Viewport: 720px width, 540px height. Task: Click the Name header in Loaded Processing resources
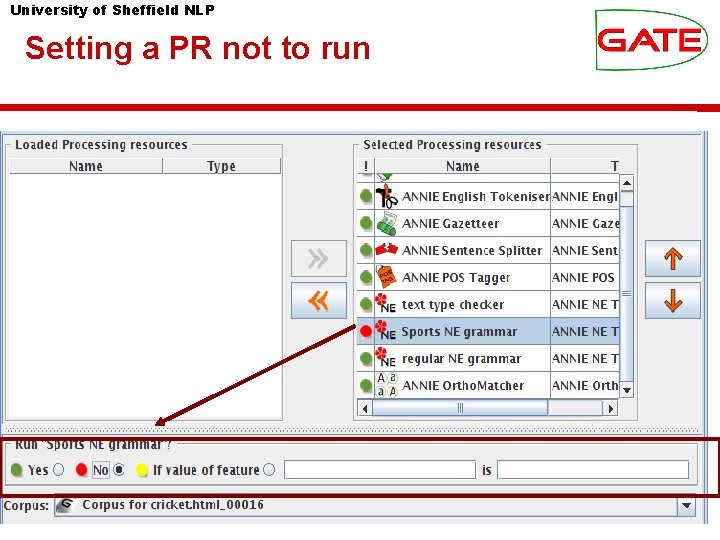(86, 166)
